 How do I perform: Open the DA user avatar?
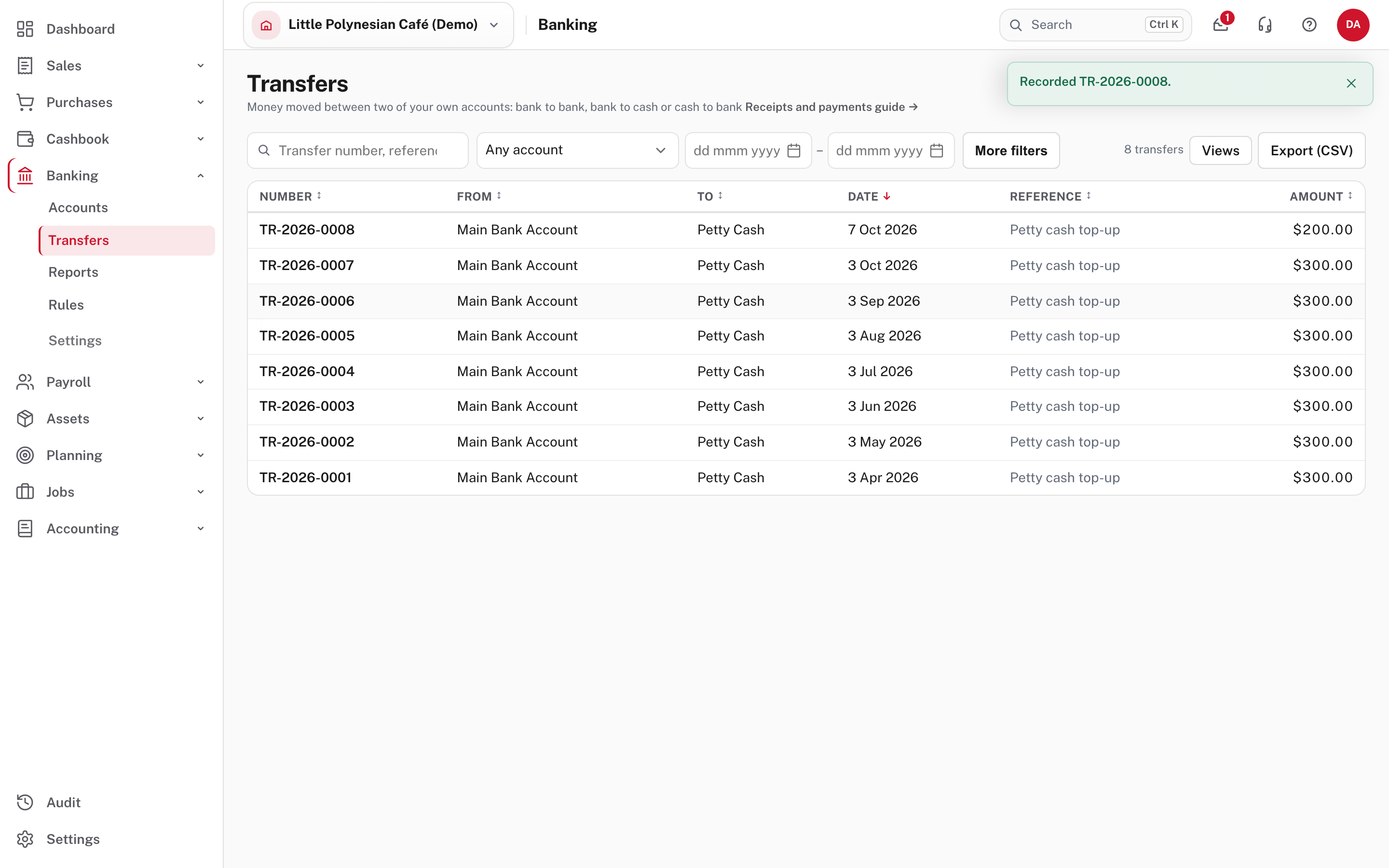point(1353,25)
